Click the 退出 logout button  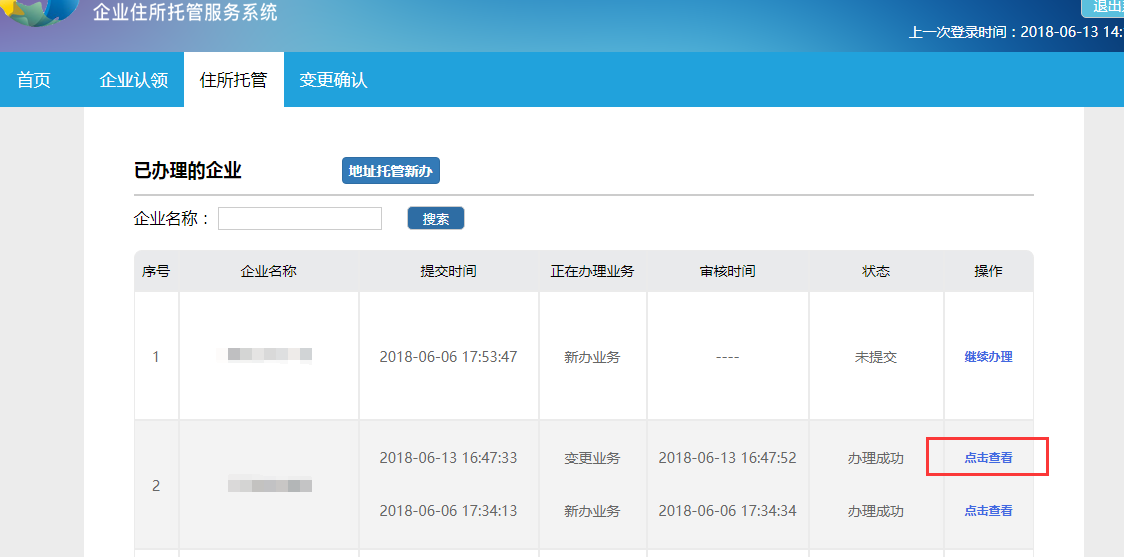[1104, 7]
